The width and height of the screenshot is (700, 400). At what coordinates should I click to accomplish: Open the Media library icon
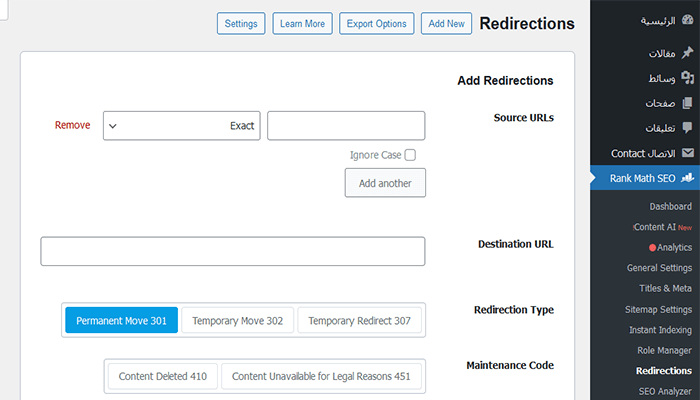click(x=687, y=77)
